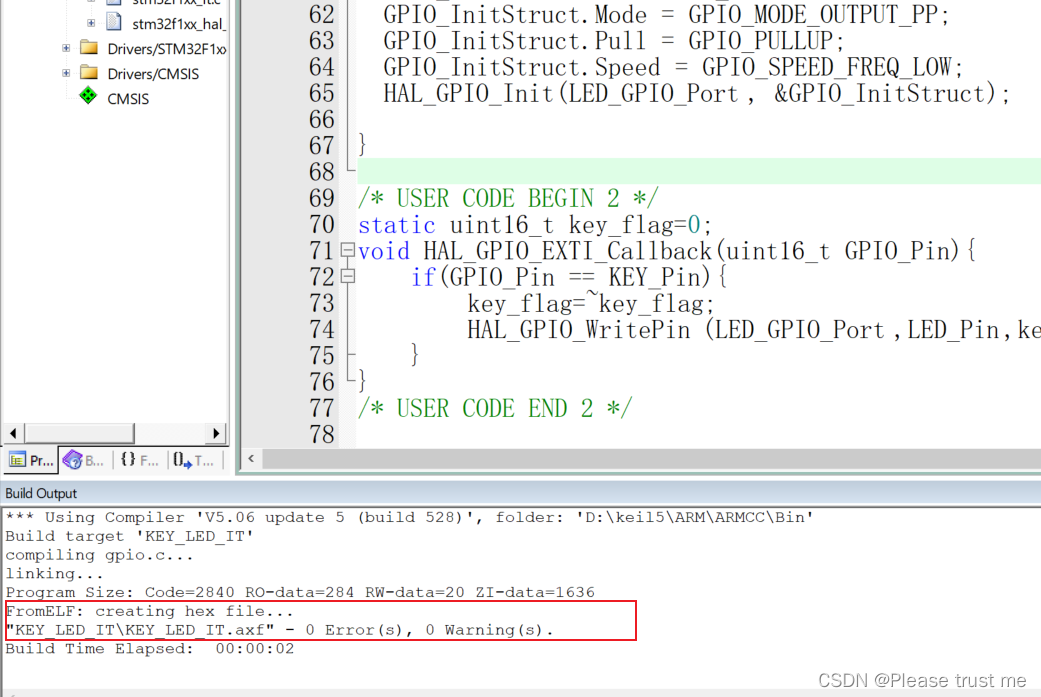Click the green CMSIS component icon
Image resolution: width=1041 pixels, height=697 pixels.
[x=88, y=96]
